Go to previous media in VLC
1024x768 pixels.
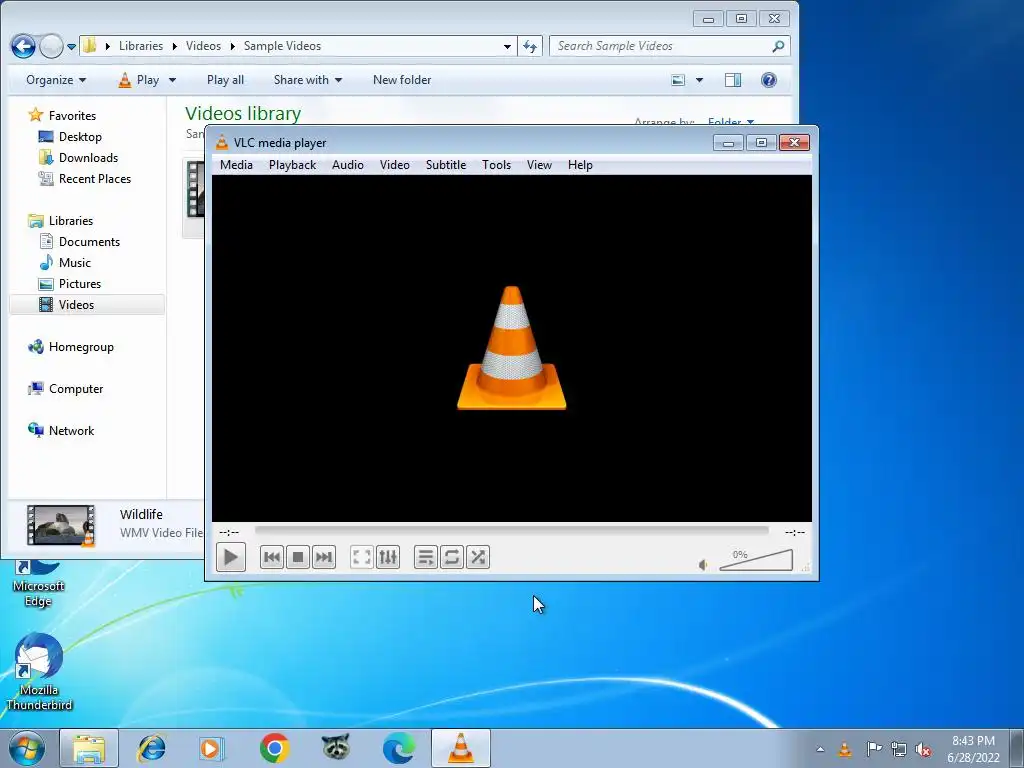(272, 557)
